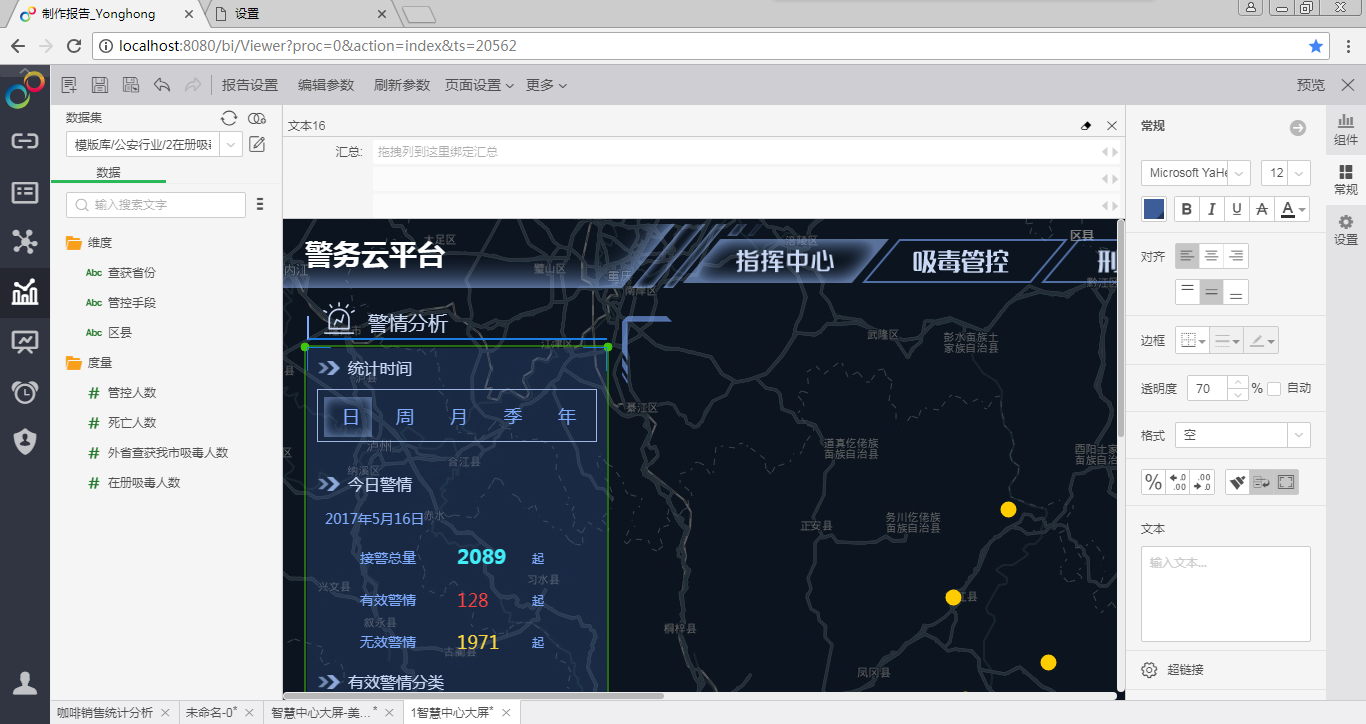This screenshot has height=724, width=1366.
Task: Enable the 自动 transparency checkbox
Action: pyautogui.click(x=1274, y=389)
